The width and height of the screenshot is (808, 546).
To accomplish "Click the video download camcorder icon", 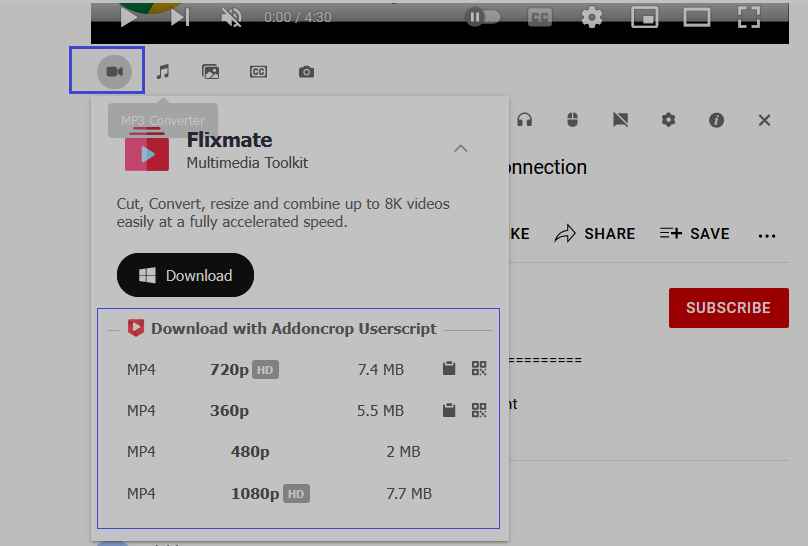I will point(114,72).
